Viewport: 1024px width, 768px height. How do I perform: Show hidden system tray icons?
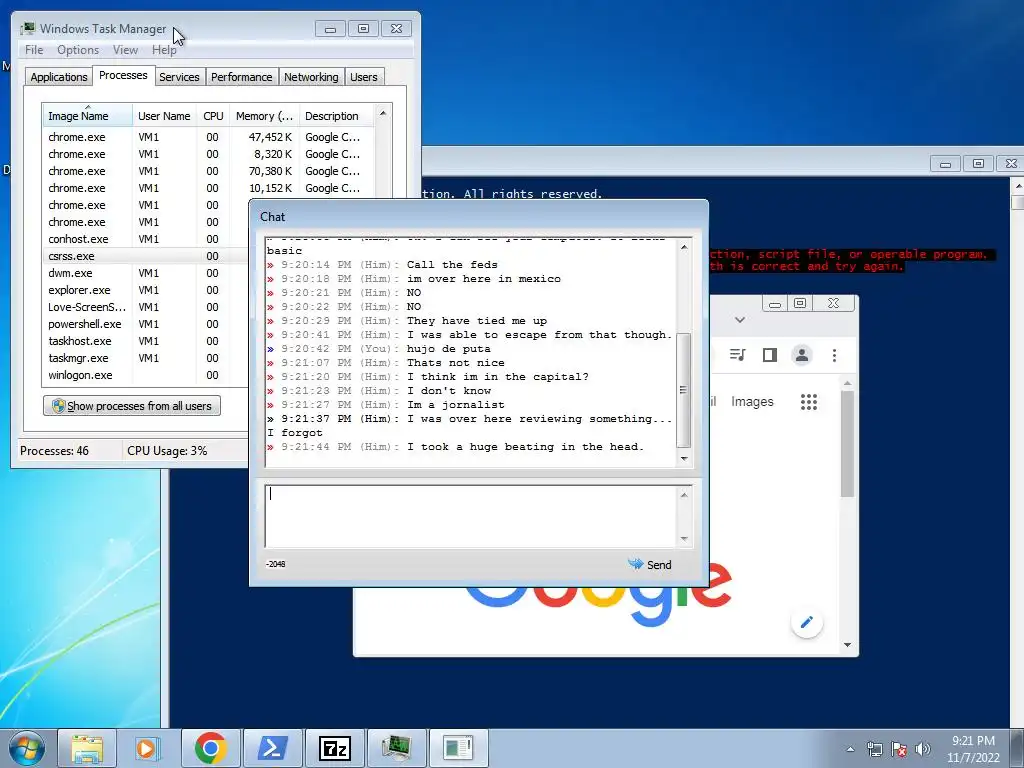point(850,749)
